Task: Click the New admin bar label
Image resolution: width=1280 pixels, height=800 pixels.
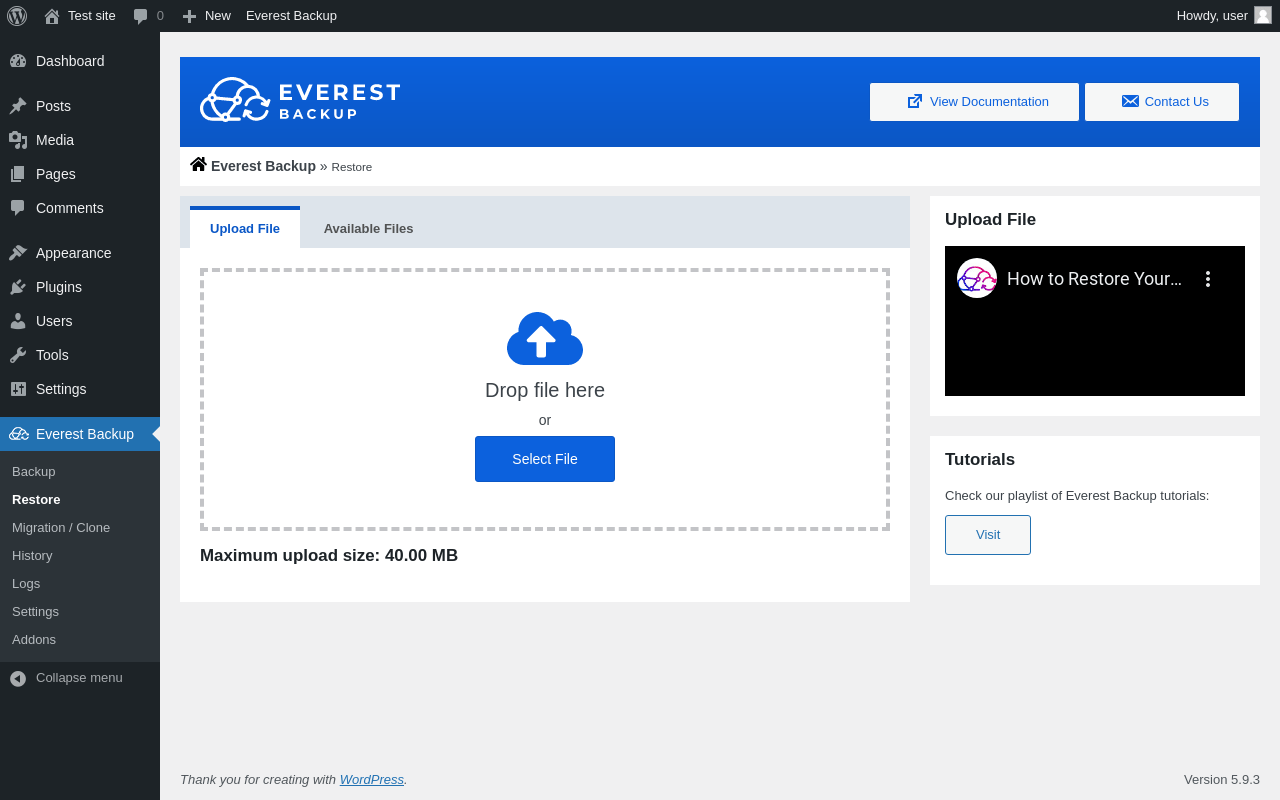Action: [x=218, y=15]
